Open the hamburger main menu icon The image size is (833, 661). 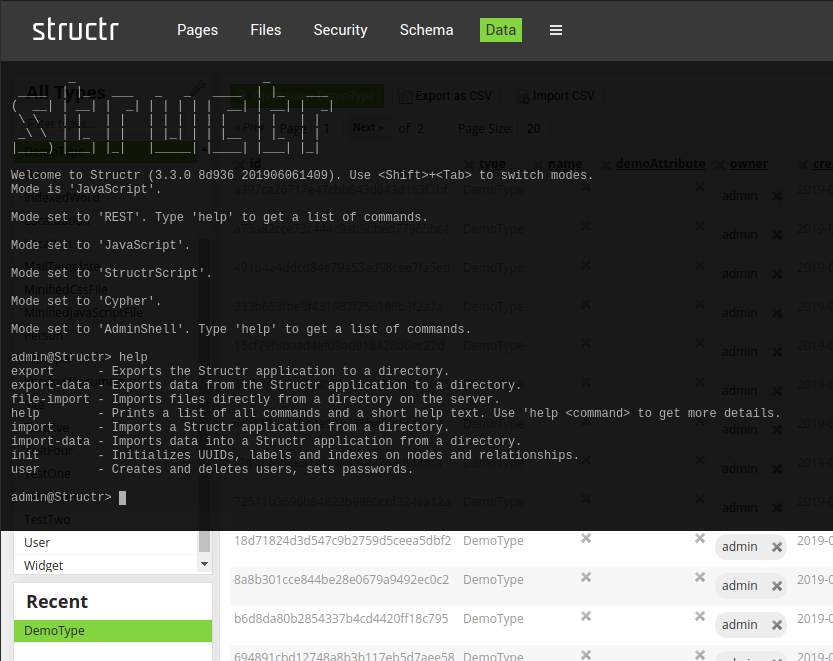click(556, 30)
